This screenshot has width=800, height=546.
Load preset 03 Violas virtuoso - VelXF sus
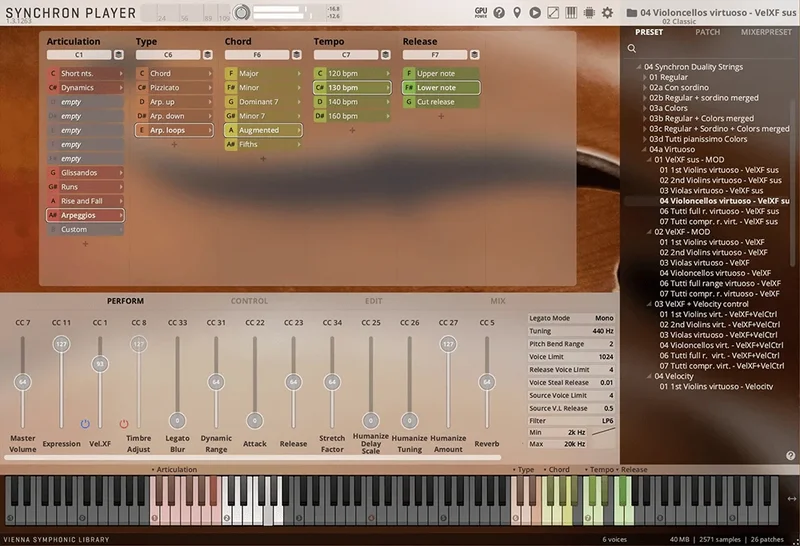click(711, 191)
